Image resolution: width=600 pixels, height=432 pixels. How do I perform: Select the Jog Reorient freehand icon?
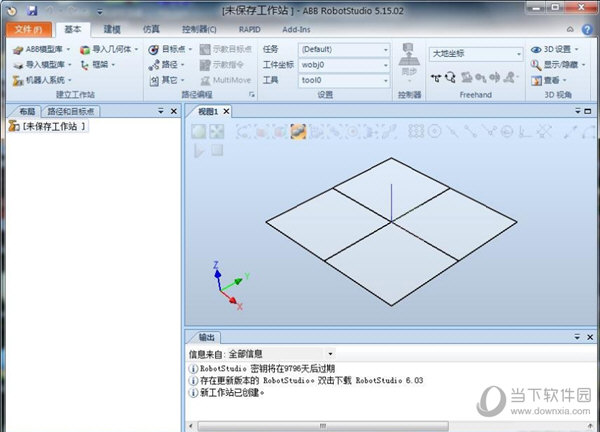(x=495, y=78)
